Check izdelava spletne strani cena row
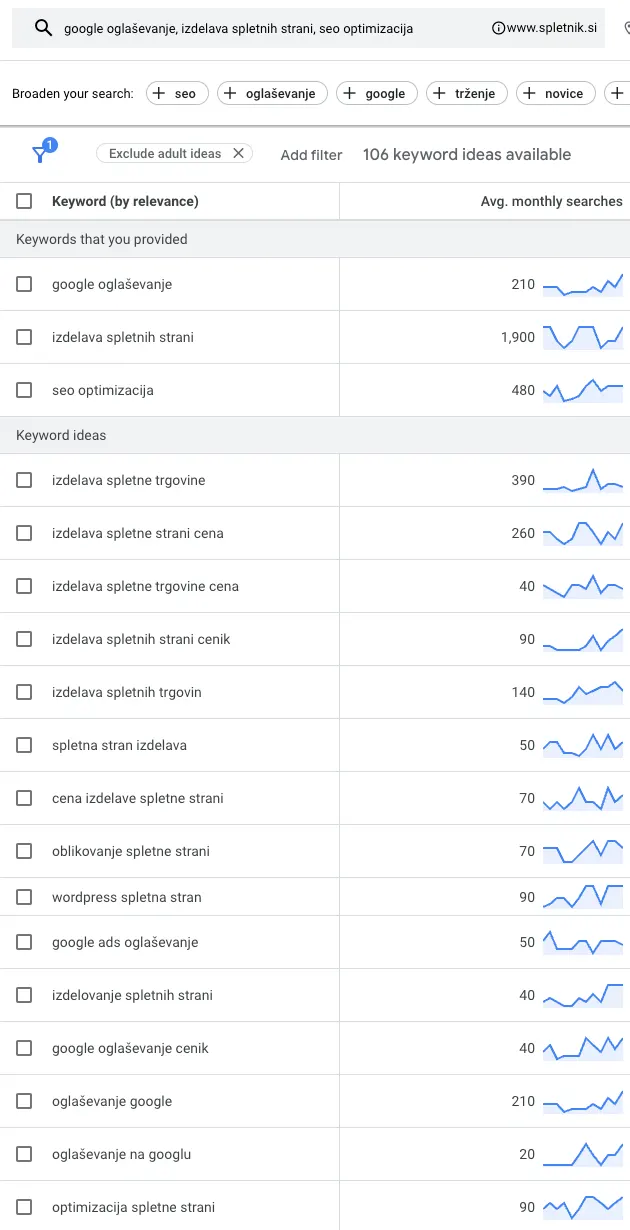Screen dimensions: 630x1230 [x=24, y=533]
